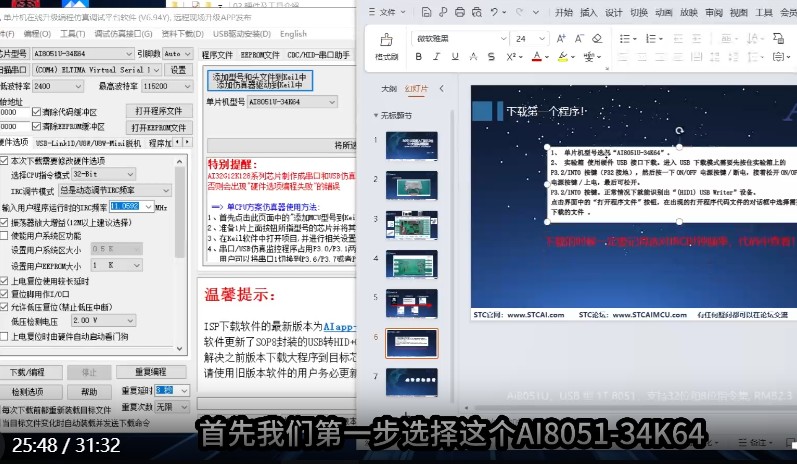Click the superscript X² icon
This screenshot has height=464, width=797.
click(511, 56)
